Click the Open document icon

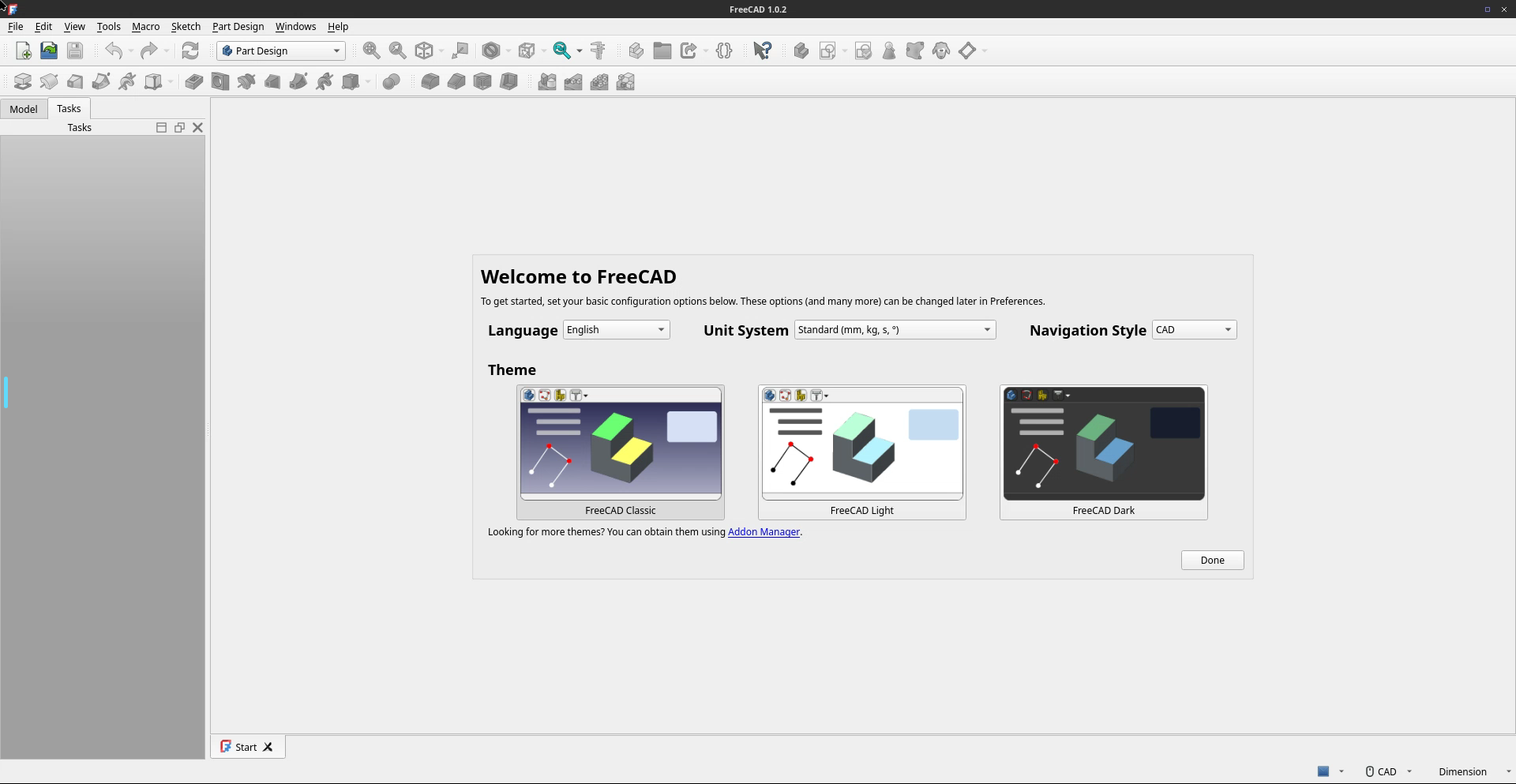[x=49, y=51]
